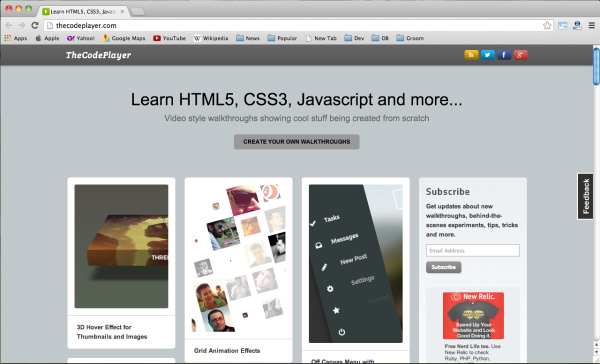600x364 pixels.
Task: Expand the OB bookmarks folder
Action: click(380, 38)
